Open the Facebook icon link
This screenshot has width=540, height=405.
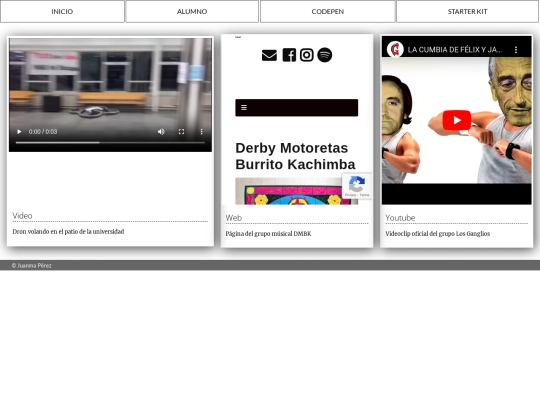pos(289,55)
